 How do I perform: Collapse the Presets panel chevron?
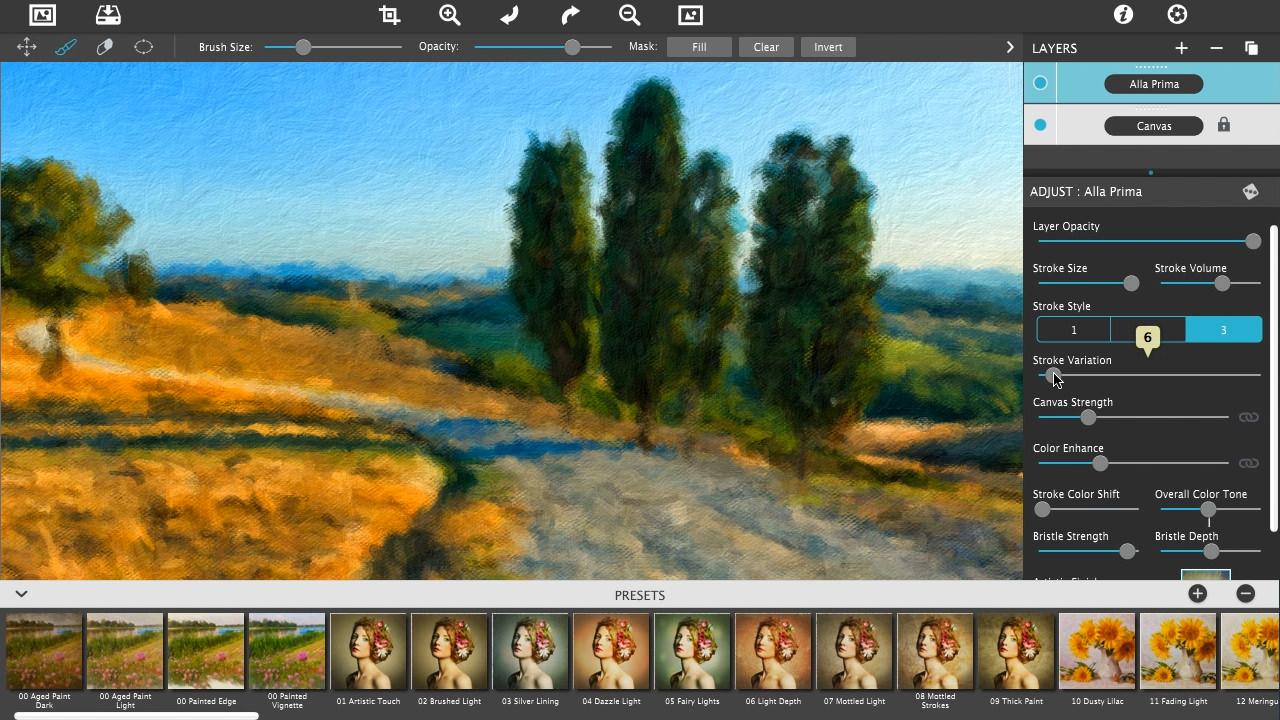tap(21, 594)
